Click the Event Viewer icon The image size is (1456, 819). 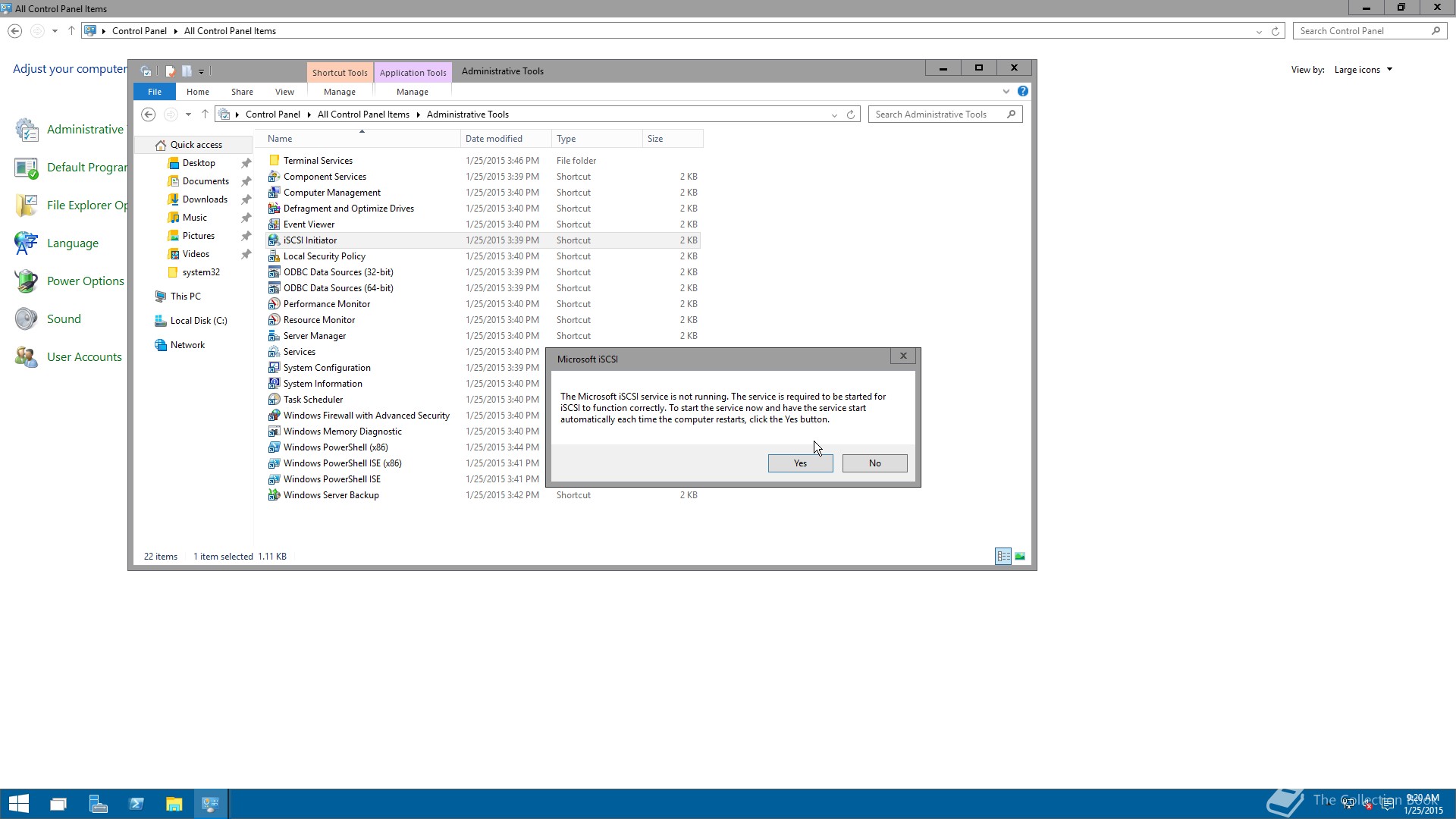(x=275, y=224)
